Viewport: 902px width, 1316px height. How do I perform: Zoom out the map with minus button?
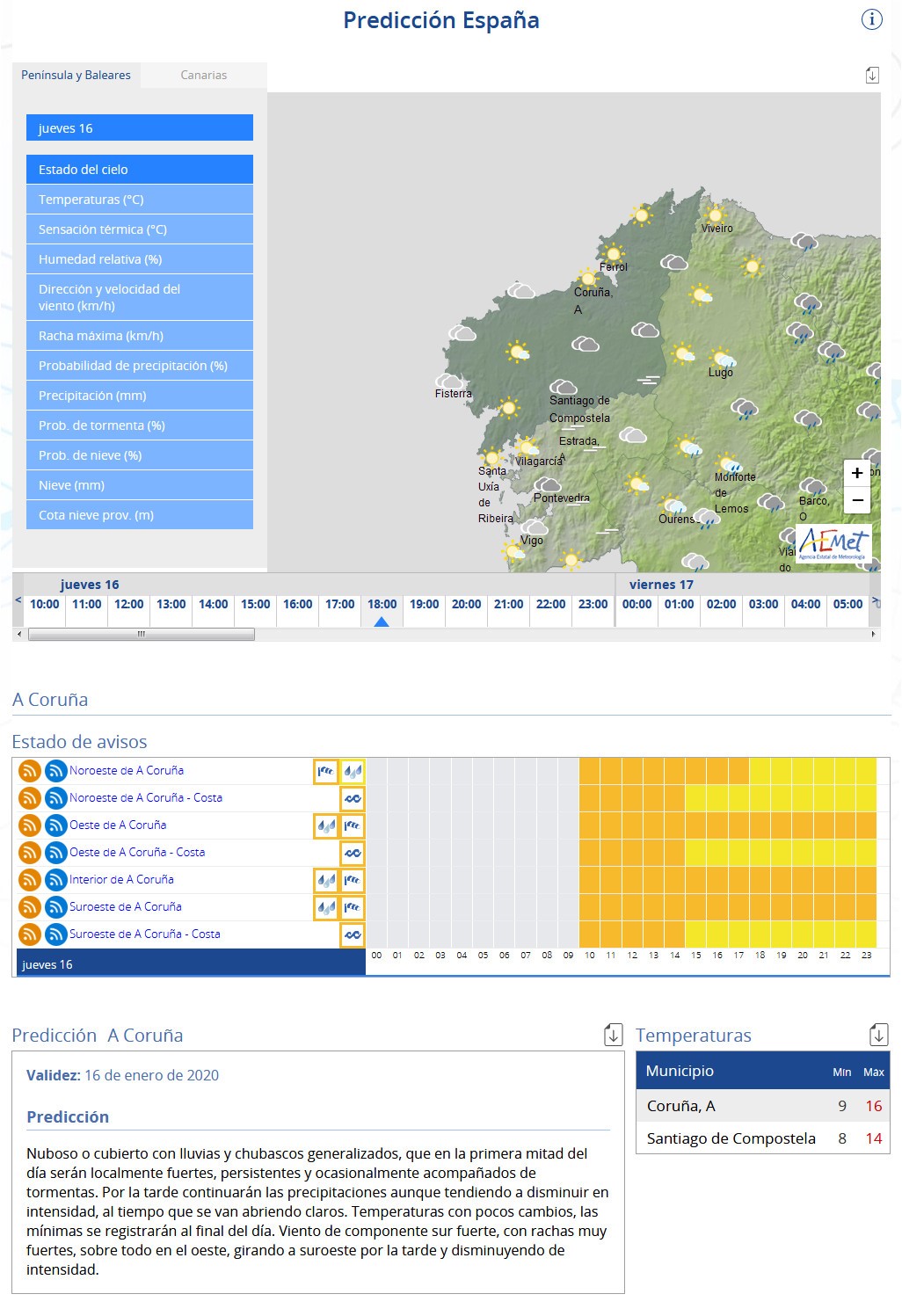857,501
